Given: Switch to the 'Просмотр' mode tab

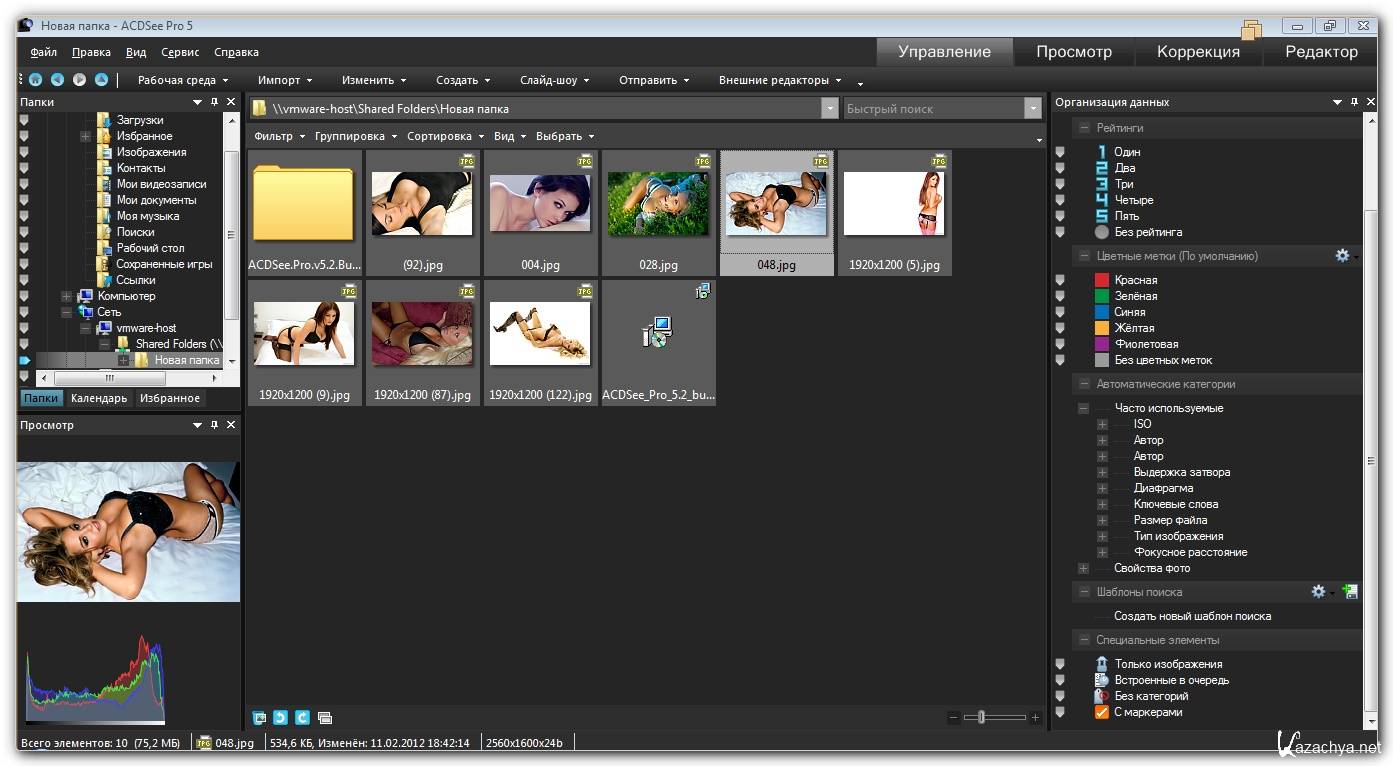Looking at the screenshot, I should click(1074, 52).
